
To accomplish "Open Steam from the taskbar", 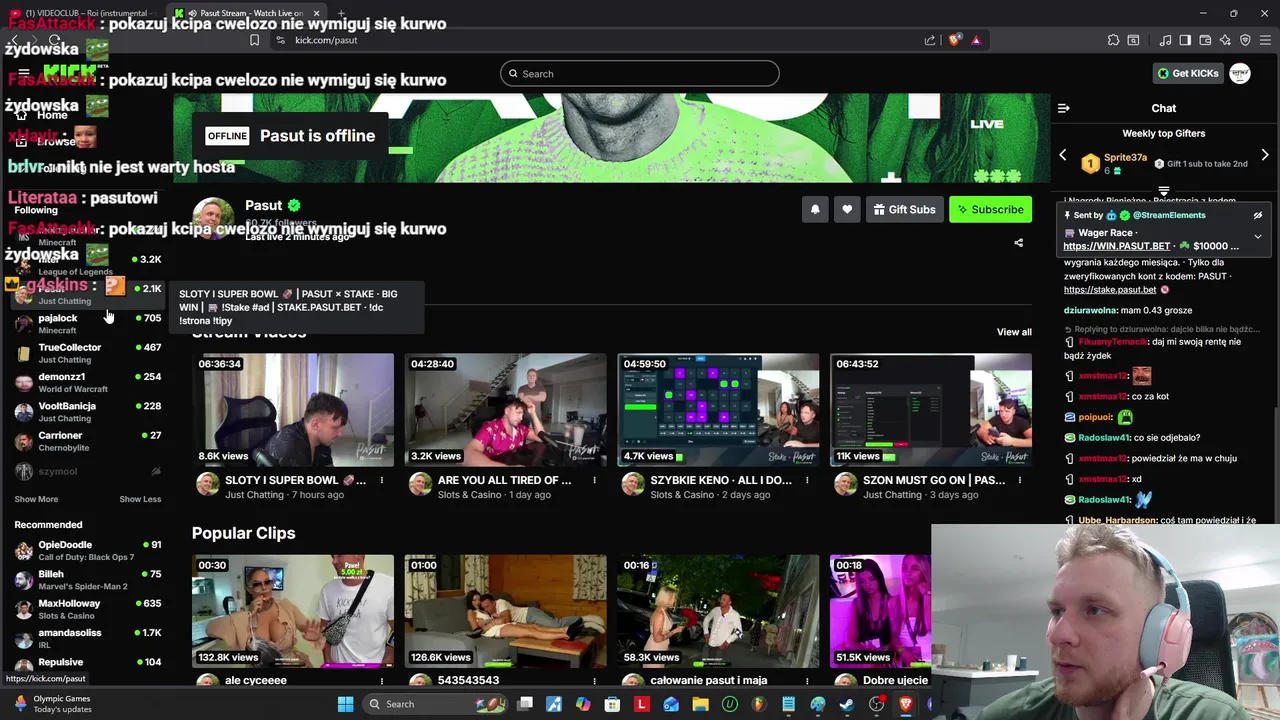I will (847, 704).
